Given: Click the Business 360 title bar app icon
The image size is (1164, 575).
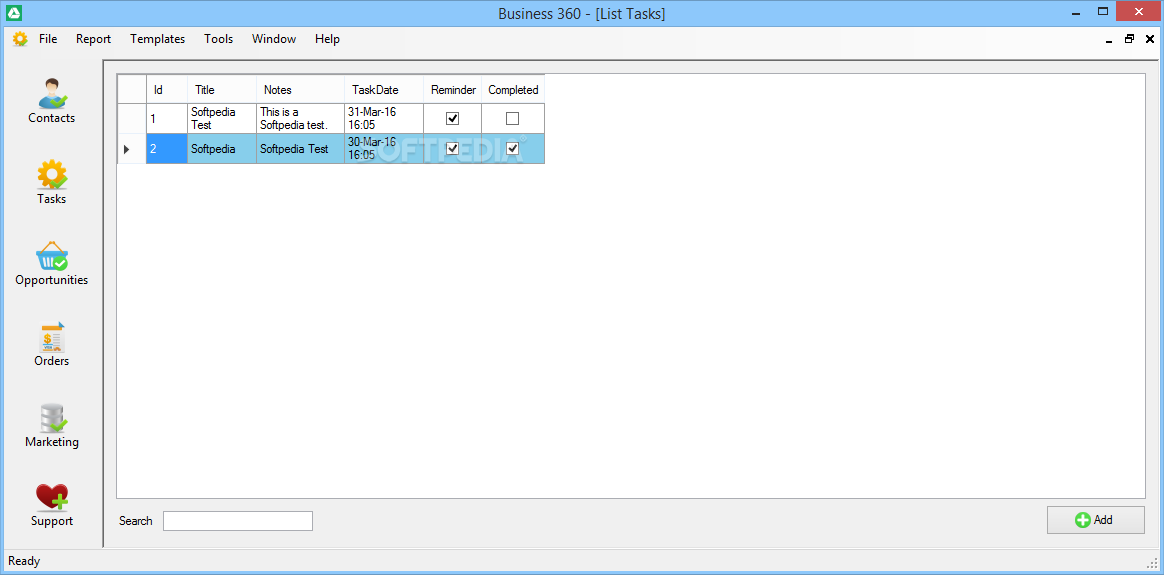Looking at the screenshot, I should click(x=14, y=13).
